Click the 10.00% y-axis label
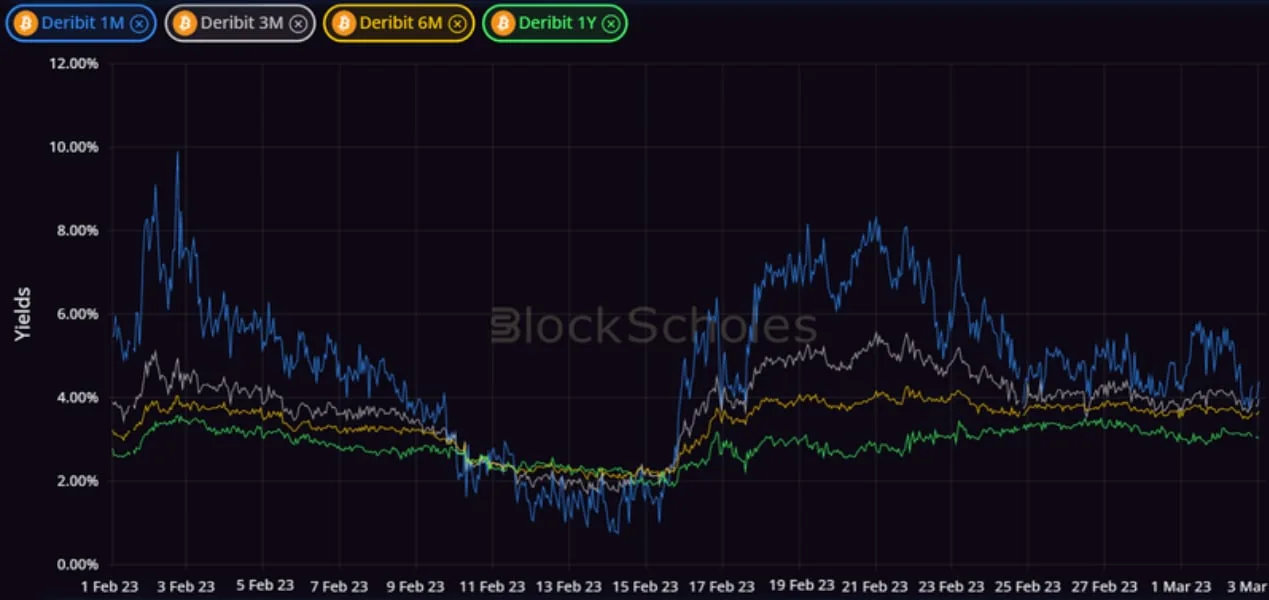This screenshot has width=1269, height=600. click(x=73, y=147)
